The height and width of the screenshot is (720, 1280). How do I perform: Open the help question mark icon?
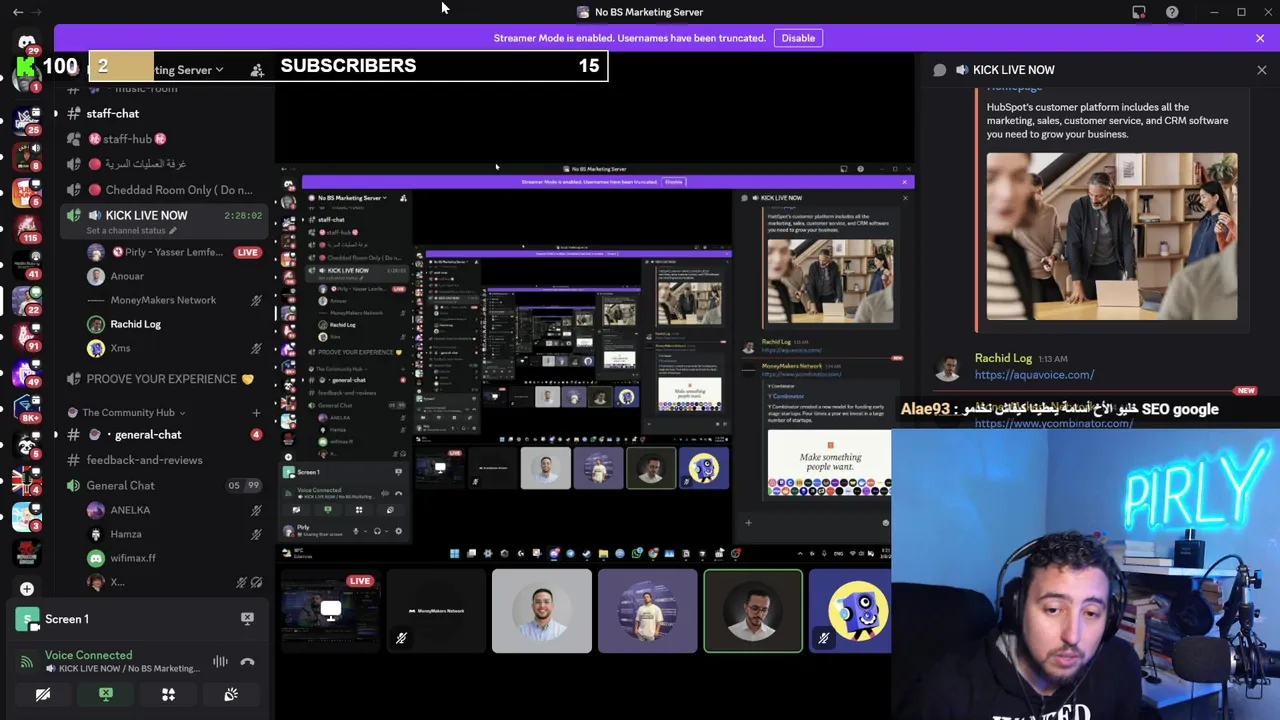coord(1172,12)
